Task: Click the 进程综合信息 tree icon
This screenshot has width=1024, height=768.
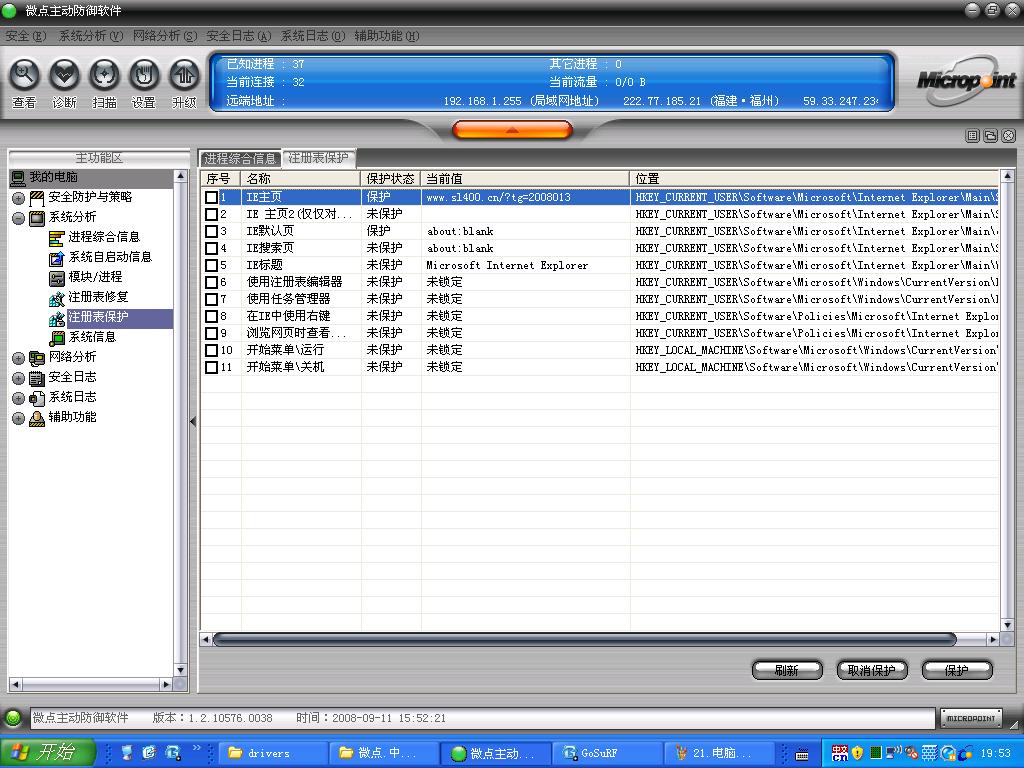Action: click(x=57, y=238)
